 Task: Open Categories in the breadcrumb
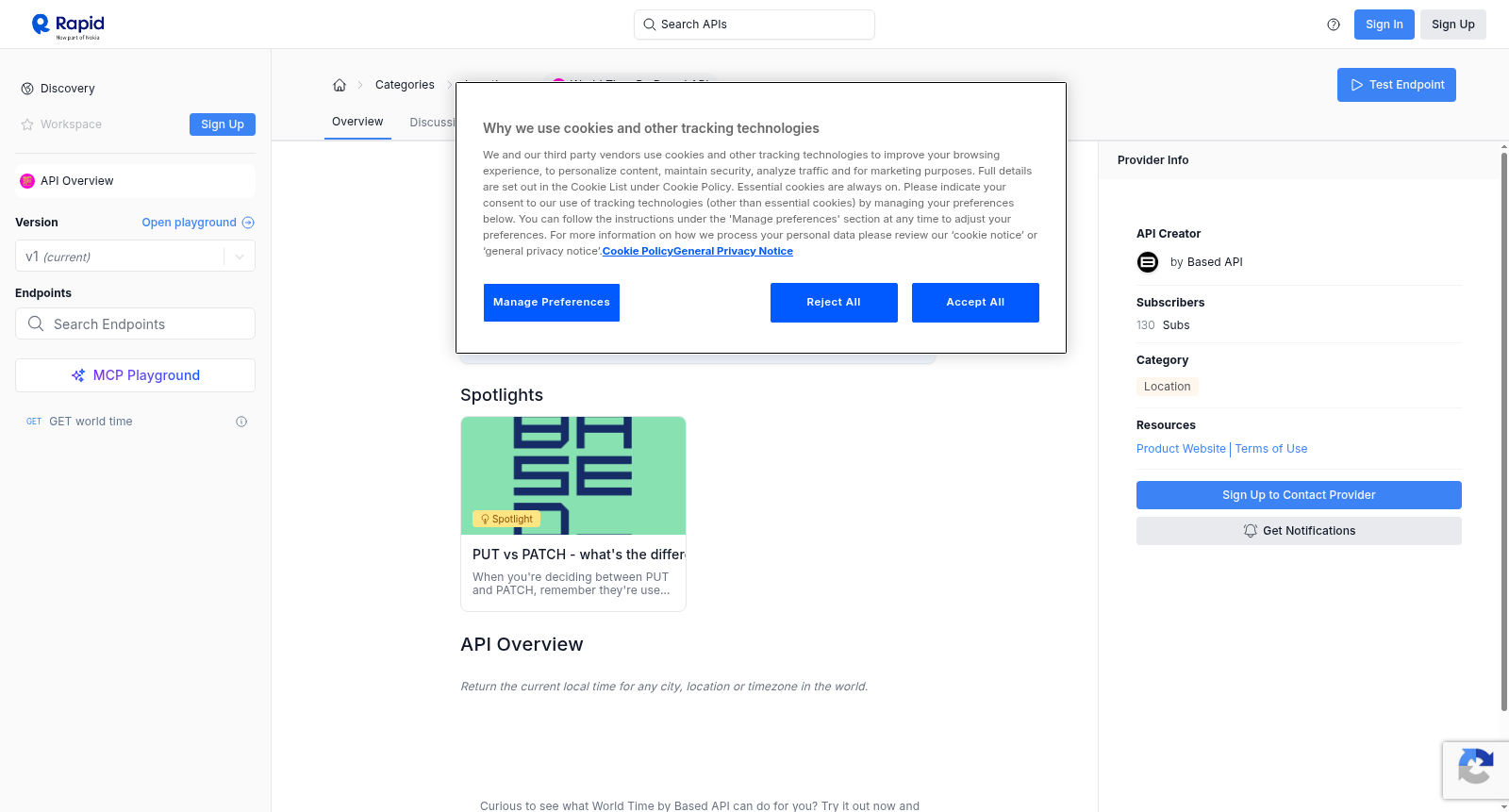[x=405, y=85]
